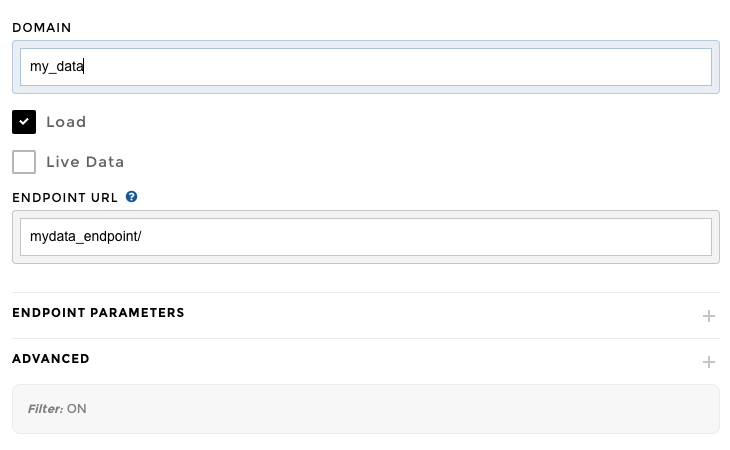
Task: Uncheck the Load checkbox
Action: click(x=24, y=122)
